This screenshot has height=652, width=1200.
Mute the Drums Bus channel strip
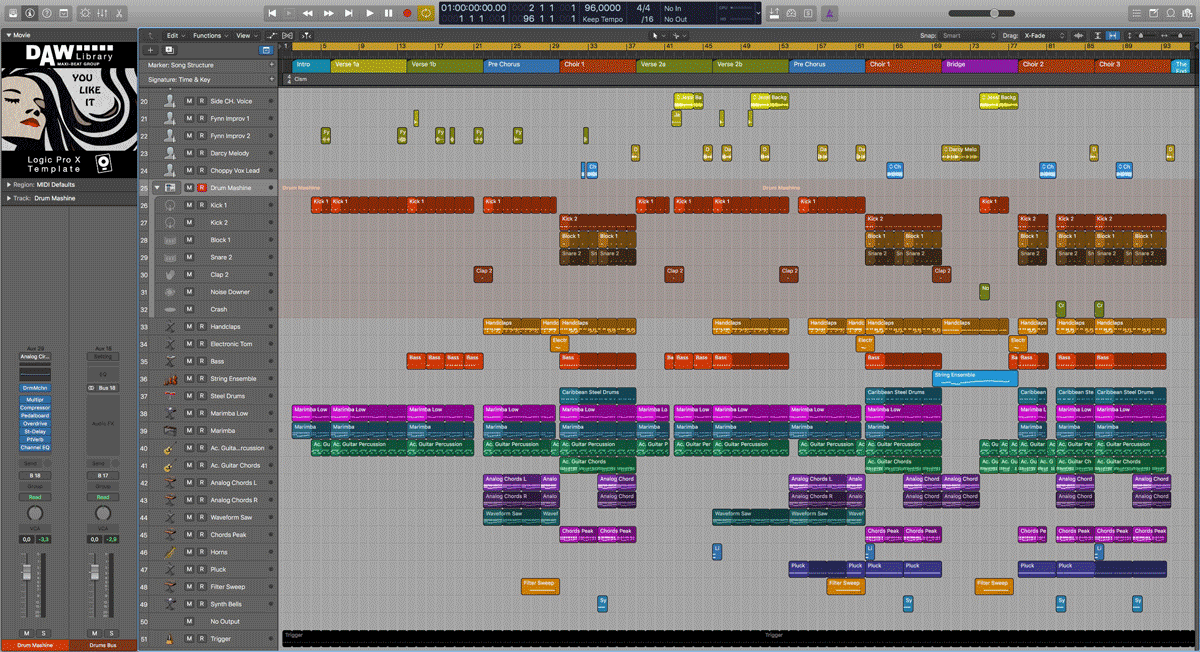click(x=95, y=633)
